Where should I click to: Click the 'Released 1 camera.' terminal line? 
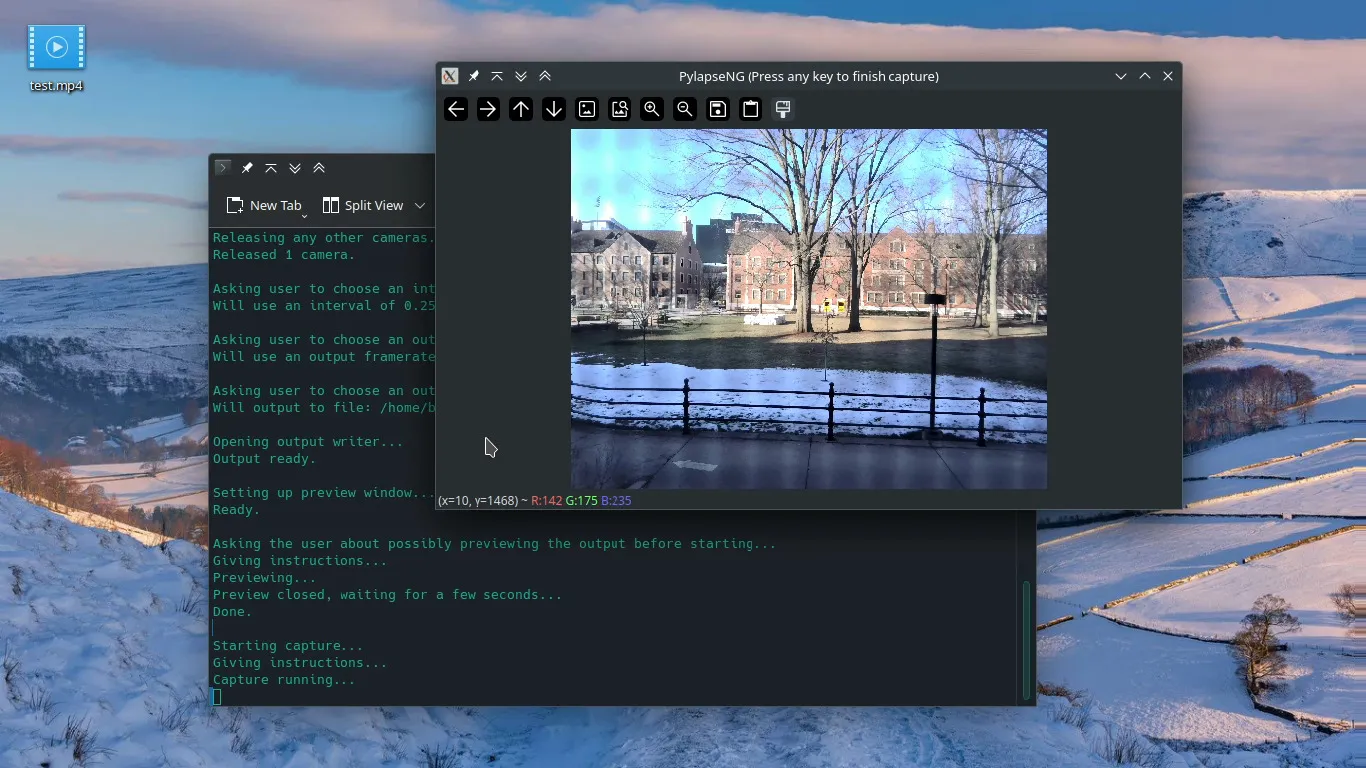pos(284,255)
